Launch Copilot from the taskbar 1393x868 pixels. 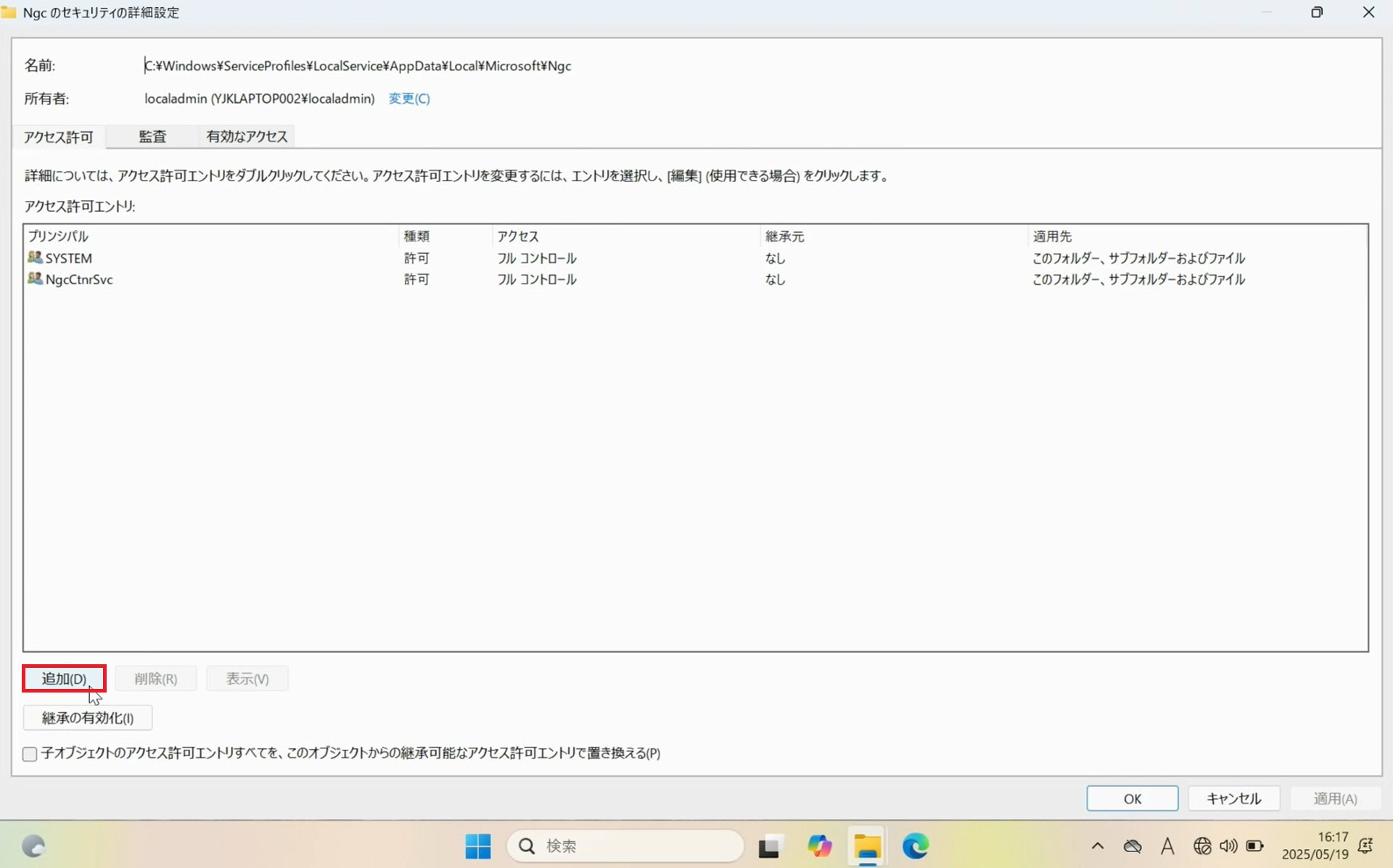(x=820, y=846)
